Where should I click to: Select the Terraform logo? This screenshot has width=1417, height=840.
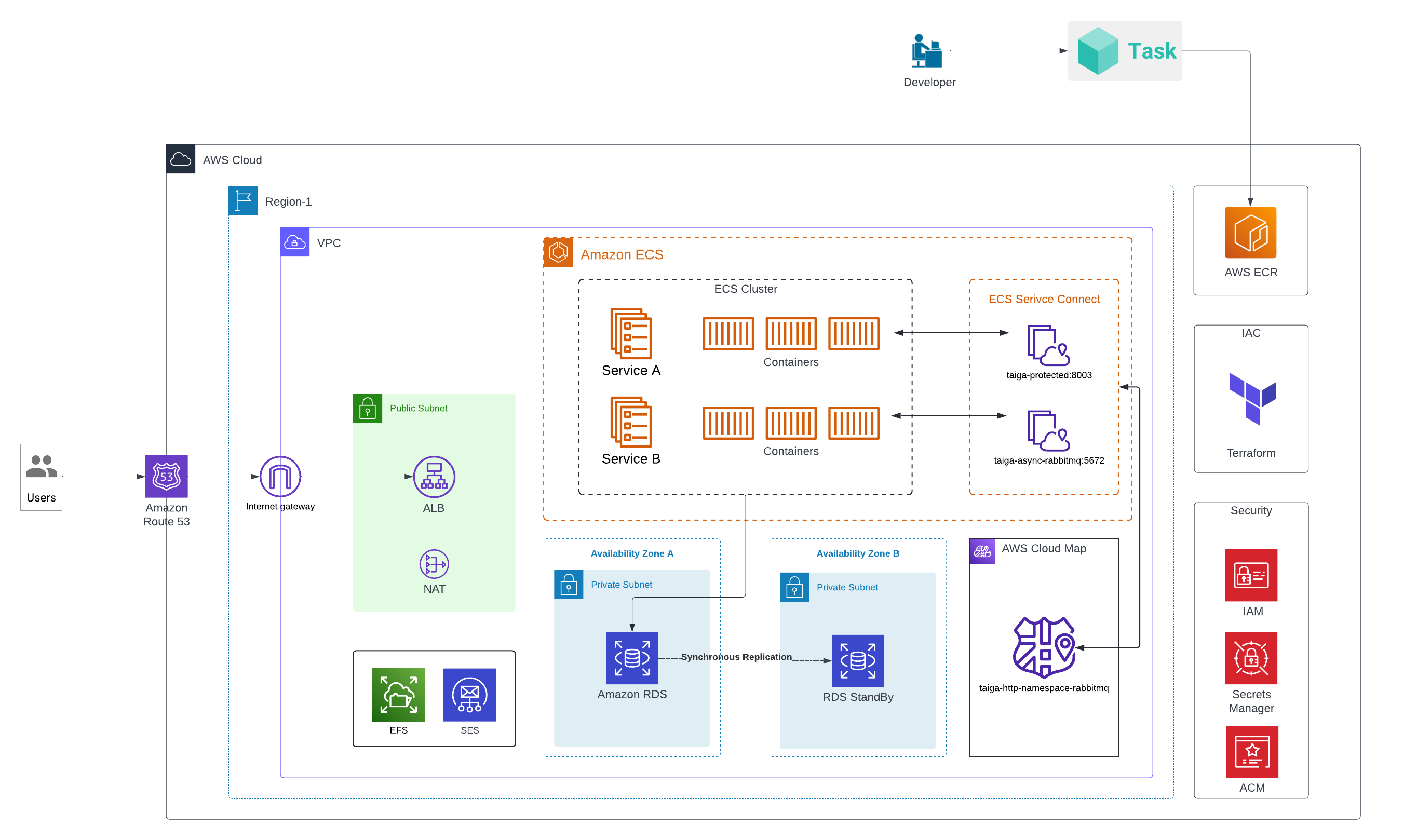click(1252, 399)
